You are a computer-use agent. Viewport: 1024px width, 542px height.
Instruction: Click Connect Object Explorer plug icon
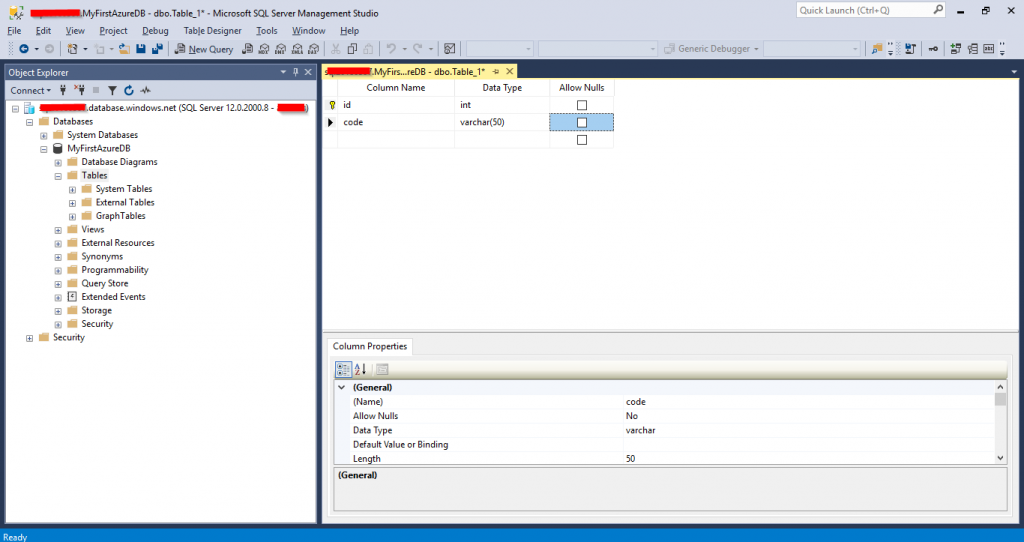(x=63, y=90)
